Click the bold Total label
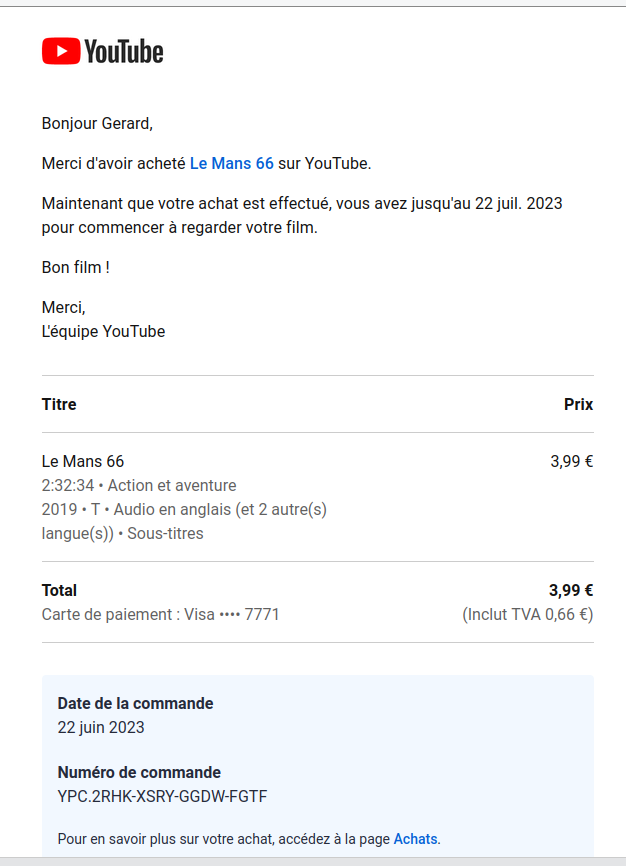The height and width of the screenshot is (866, 626). coord(59,591)
